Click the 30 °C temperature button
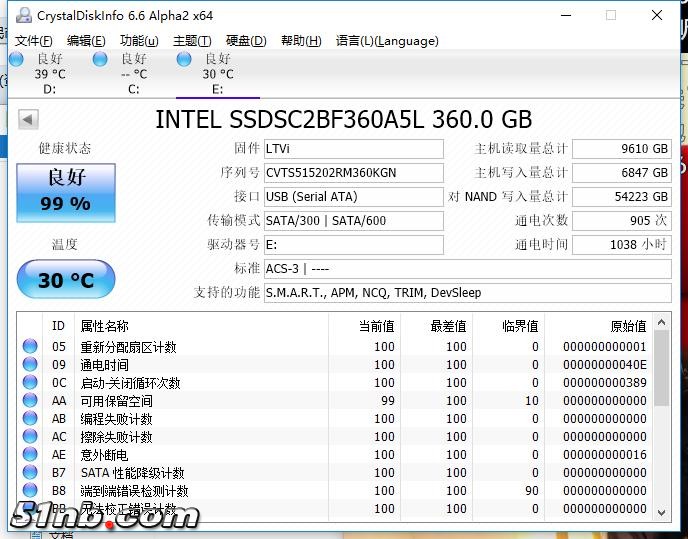 click(66, 280)
